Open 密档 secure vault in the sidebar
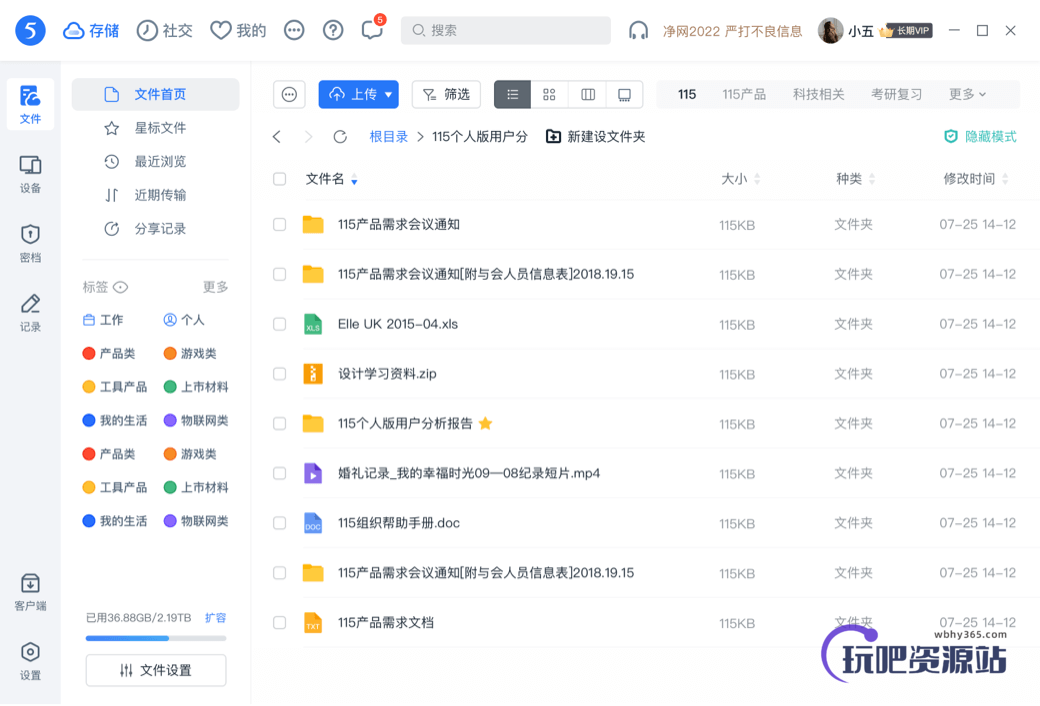This screenshot has width=1040, height=706. pyautogui.click(x=30, y=244)
